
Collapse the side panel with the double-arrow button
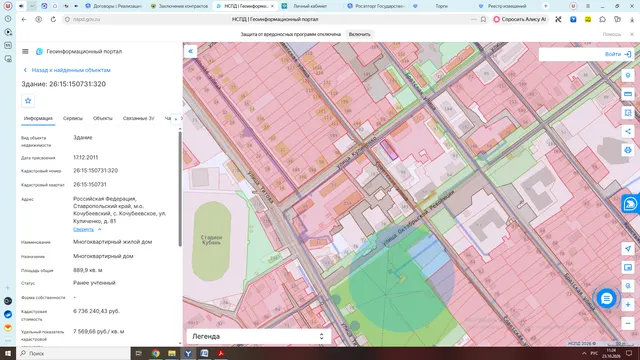[191, 51]
